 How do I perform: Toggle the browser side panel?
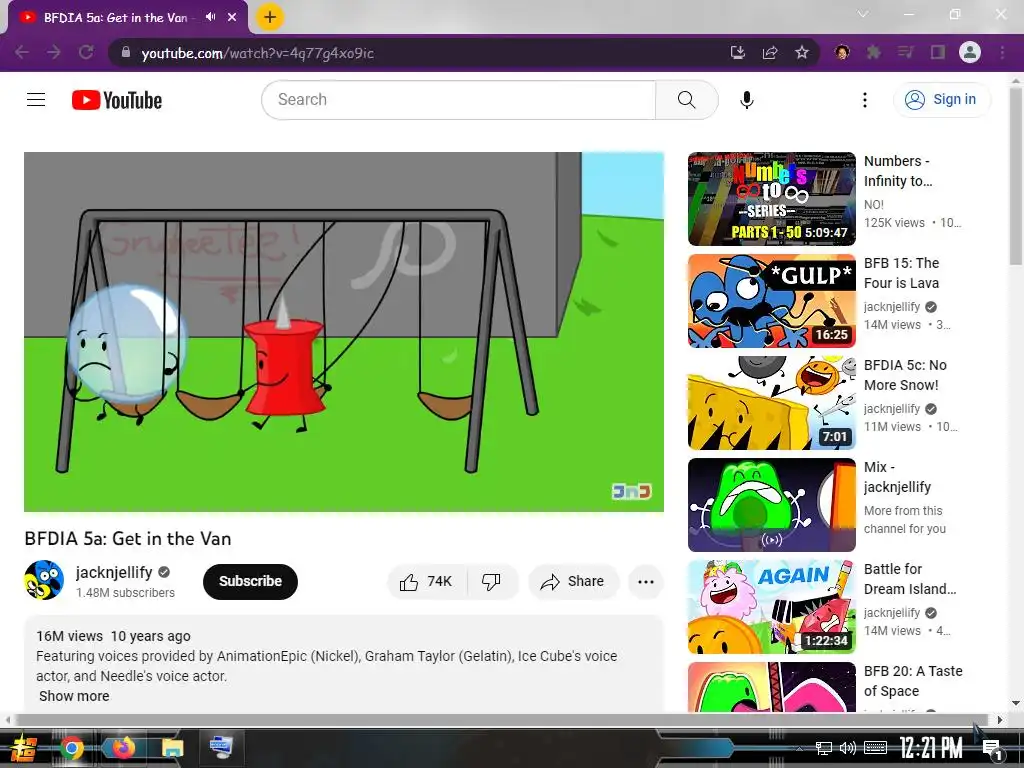tap(938, 52)
